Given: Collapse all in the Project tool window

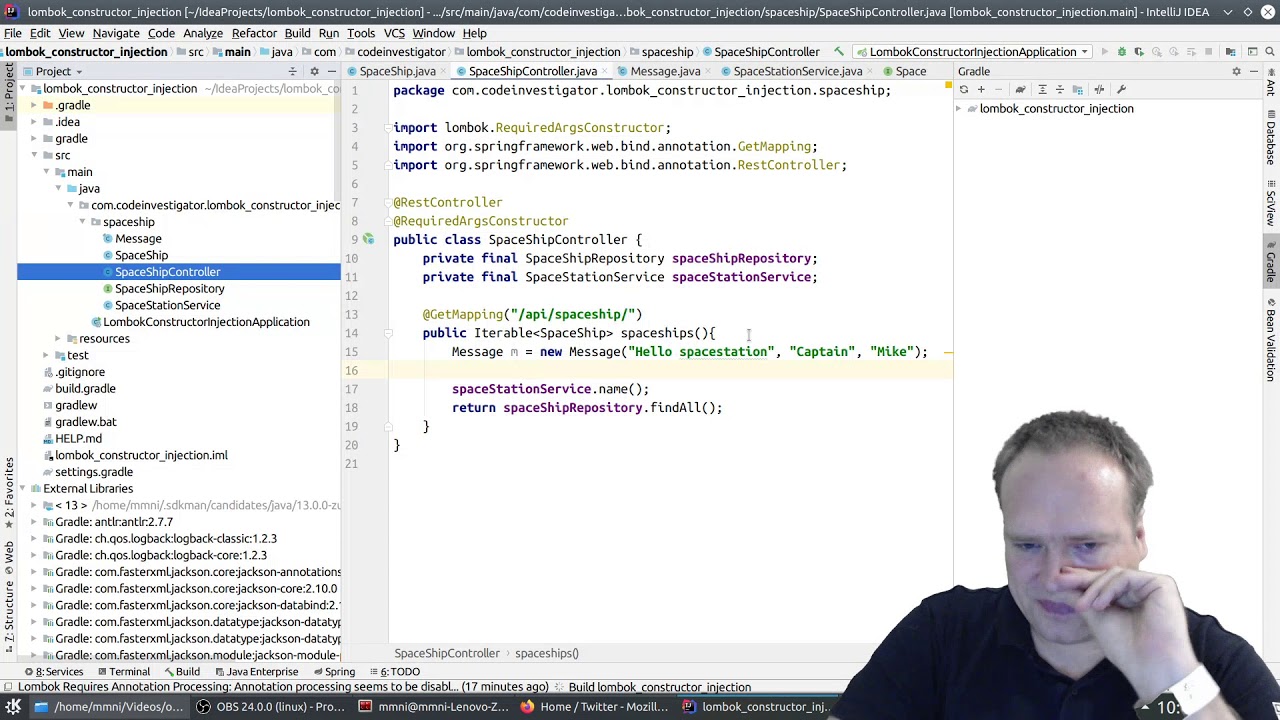Looking at the screenshot, I should coord(293,72).
